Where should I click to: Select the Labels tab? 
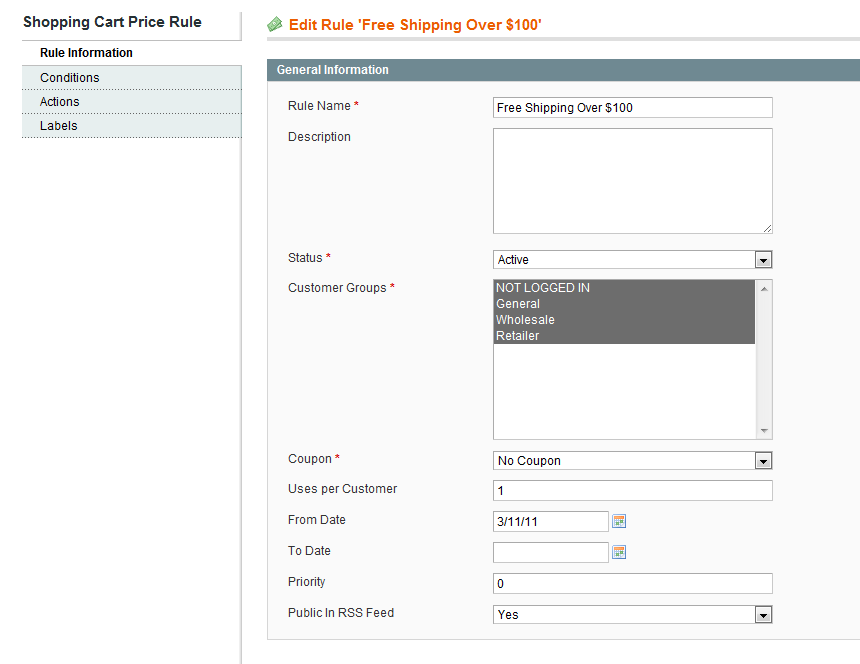pos(132,126)
